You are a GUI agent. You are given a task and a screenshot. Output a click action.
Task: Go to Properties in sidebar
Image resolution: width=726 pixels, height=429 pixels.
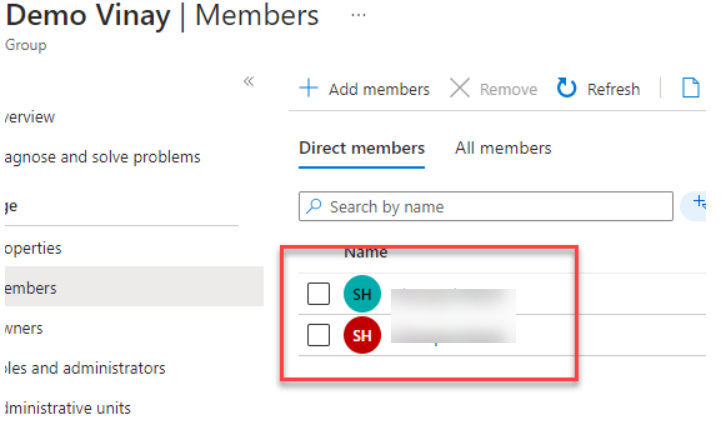pos(33,248)
